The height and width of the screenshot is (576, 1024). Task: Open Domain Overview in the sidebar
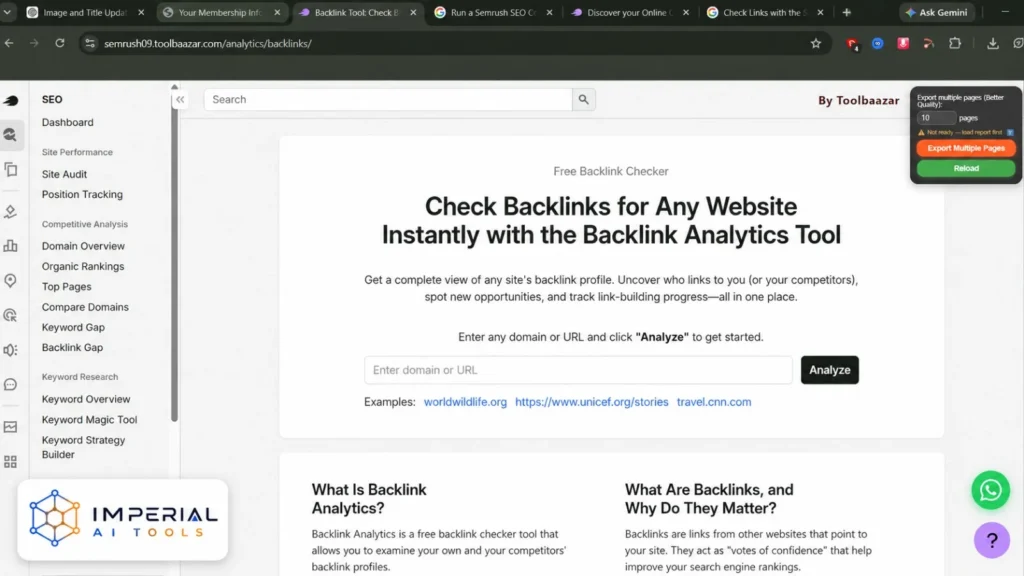(83, 246)
